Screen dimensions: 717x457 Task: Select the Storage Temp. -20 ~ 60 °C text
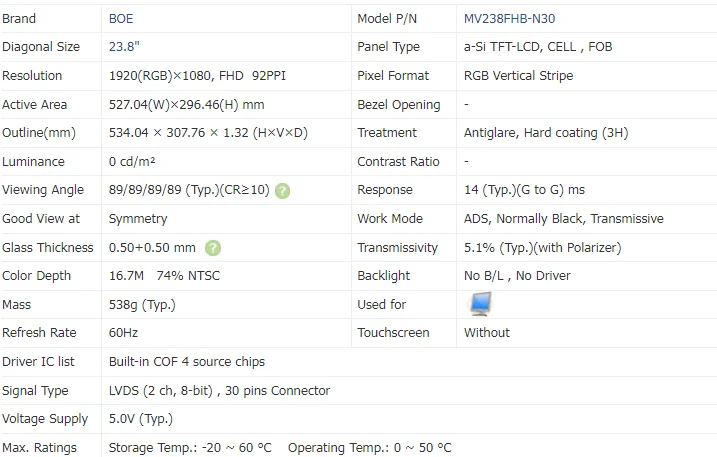click(190, 447)
